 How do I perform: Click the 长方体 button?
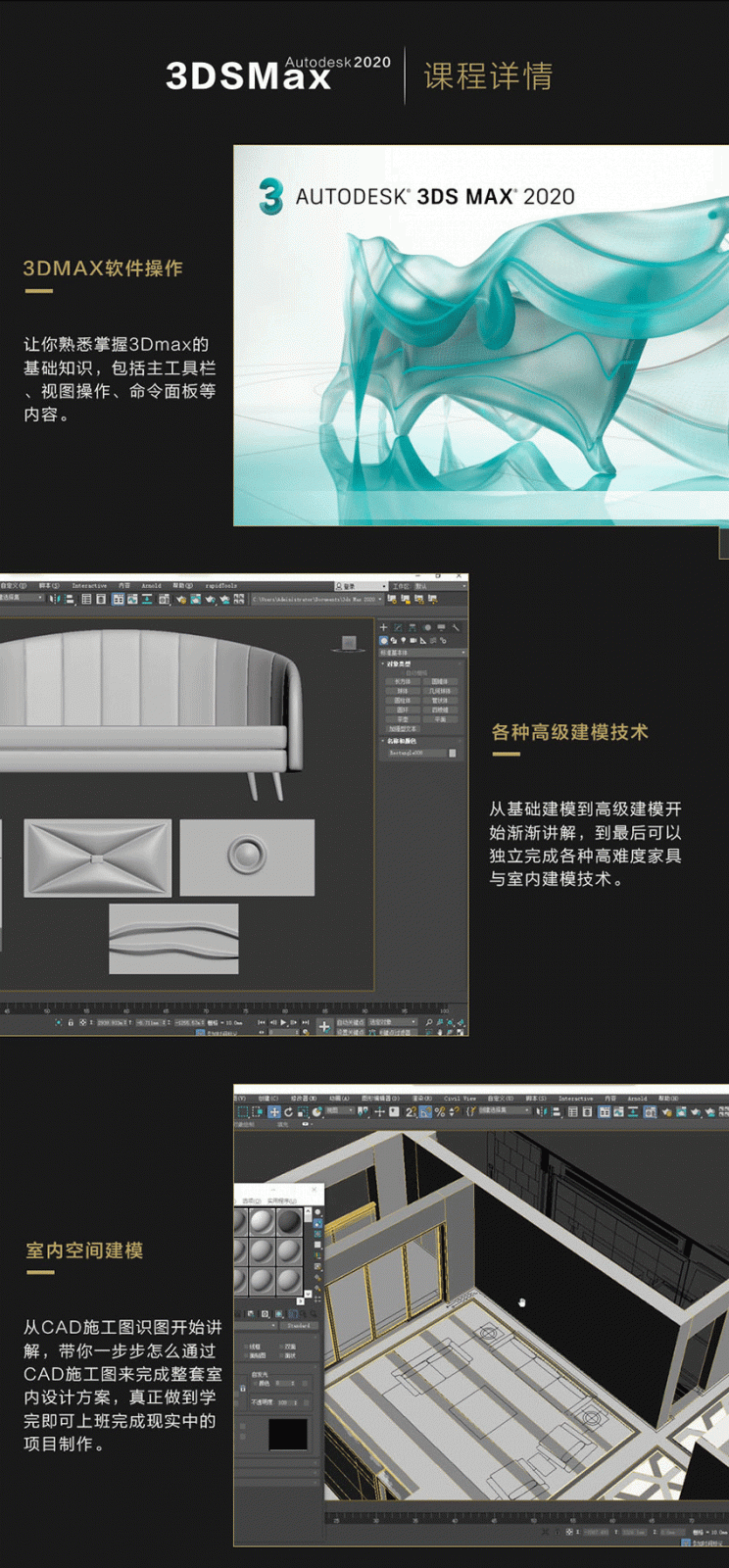coord(403,682)
